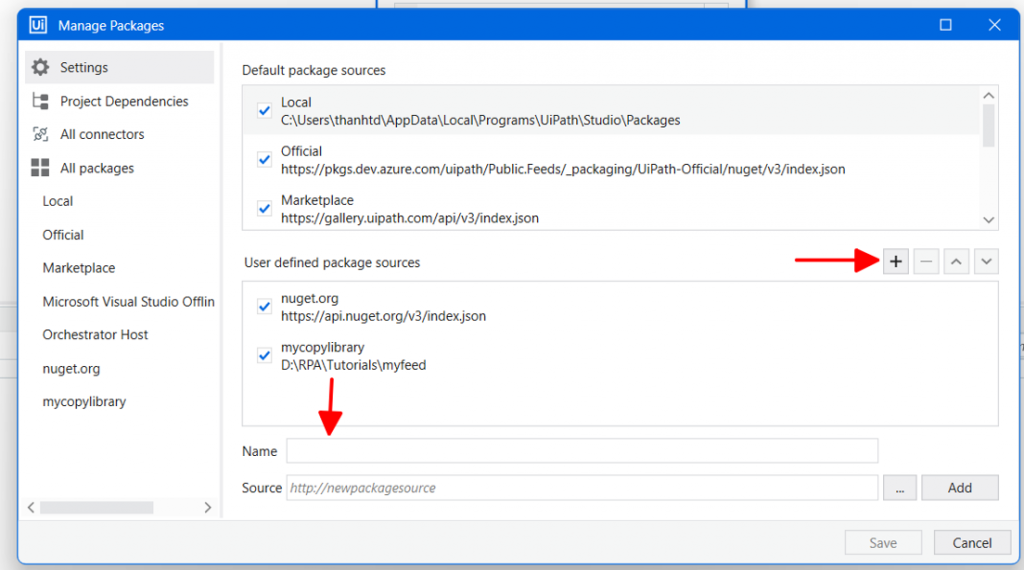This screenshot has width=1024, height=570.
Task: Switch to All packages
Action: (x=120, y=168)
